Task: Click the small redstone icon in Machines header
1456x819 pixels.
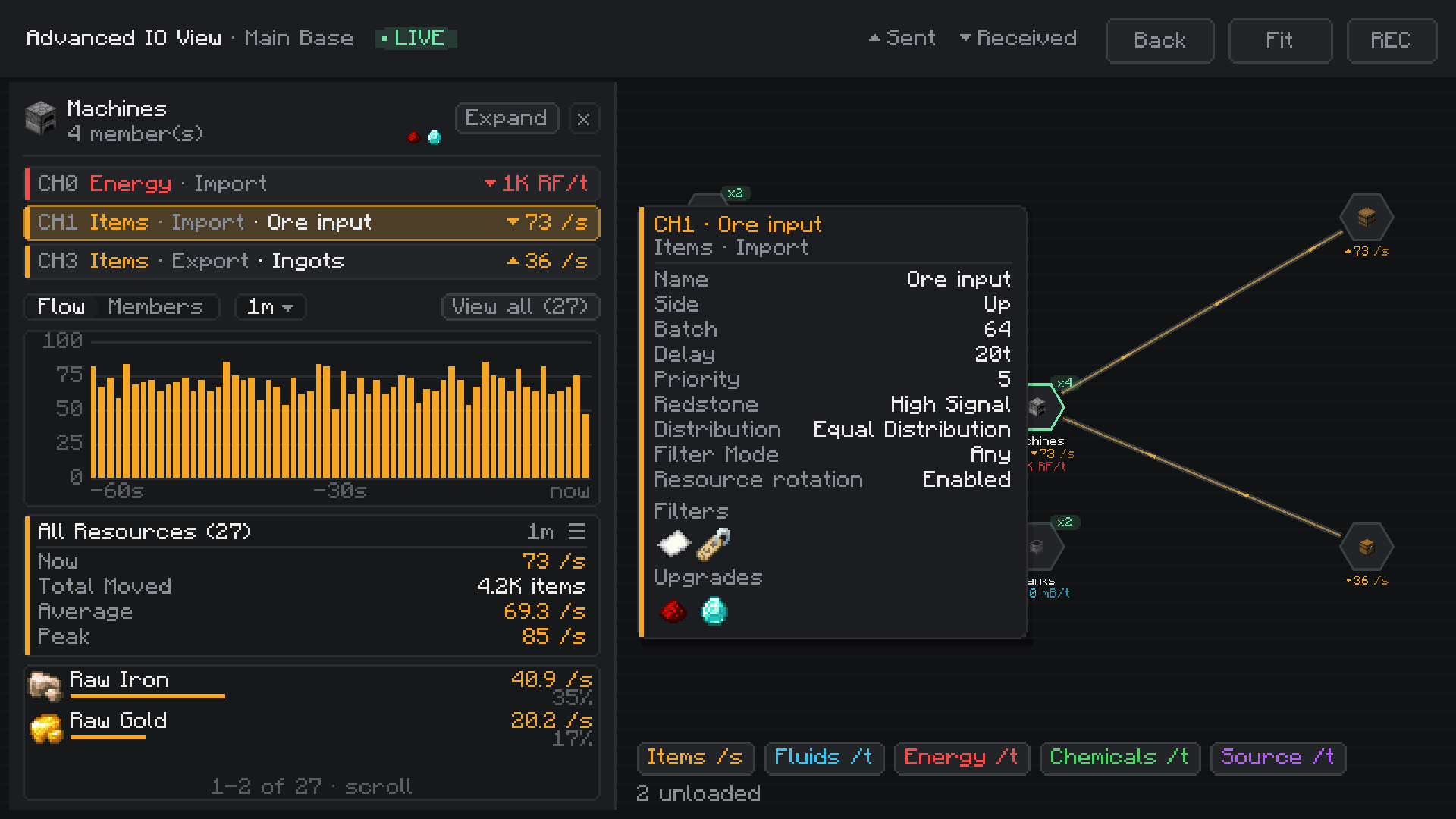Action: (414, 137)
